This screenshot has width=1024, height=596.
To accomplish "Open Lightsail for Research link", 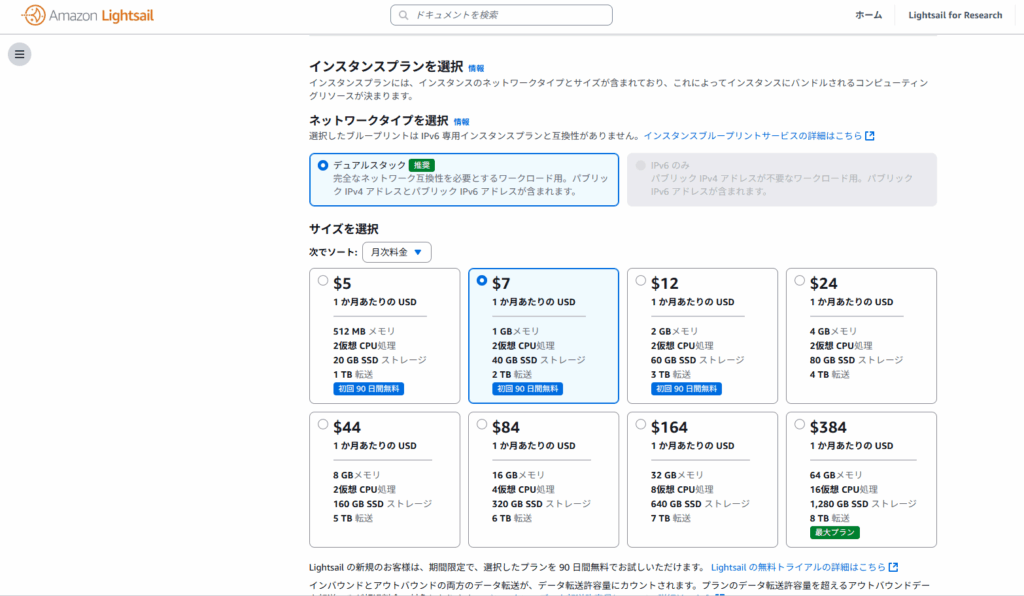I will click(955, 15).
